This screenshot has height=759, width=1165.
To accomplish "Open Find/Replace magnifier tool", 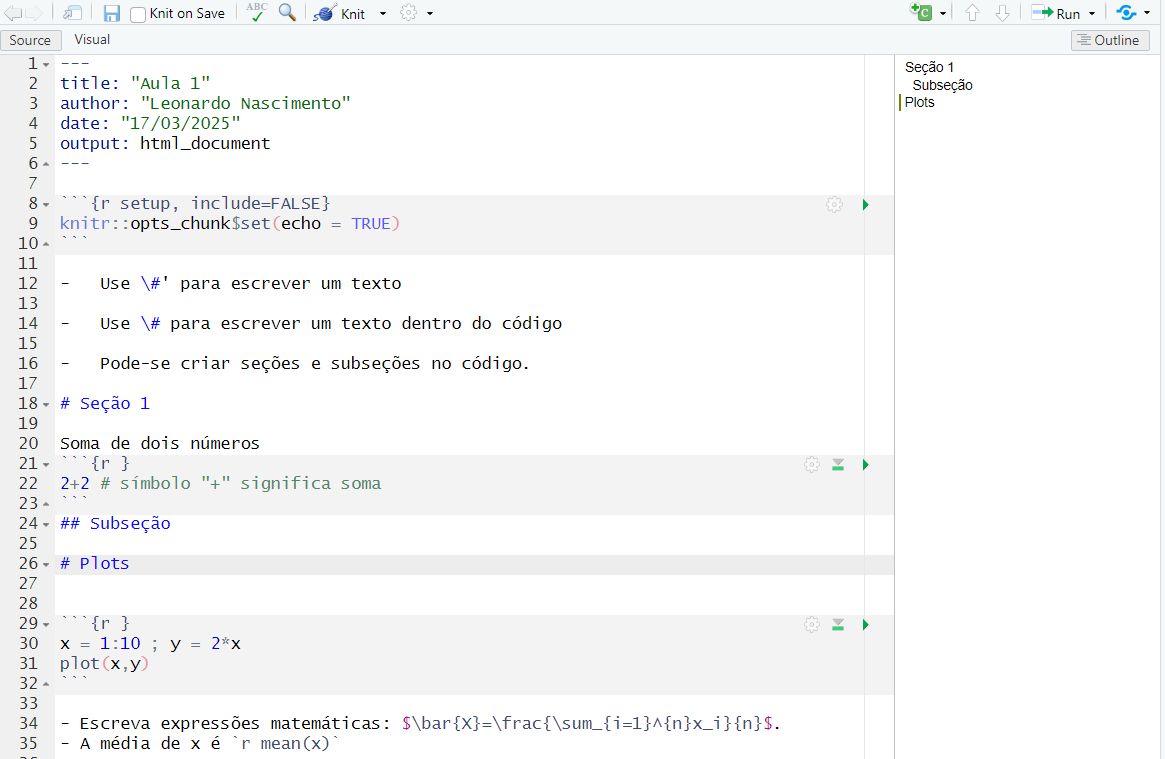I will 287,13.
